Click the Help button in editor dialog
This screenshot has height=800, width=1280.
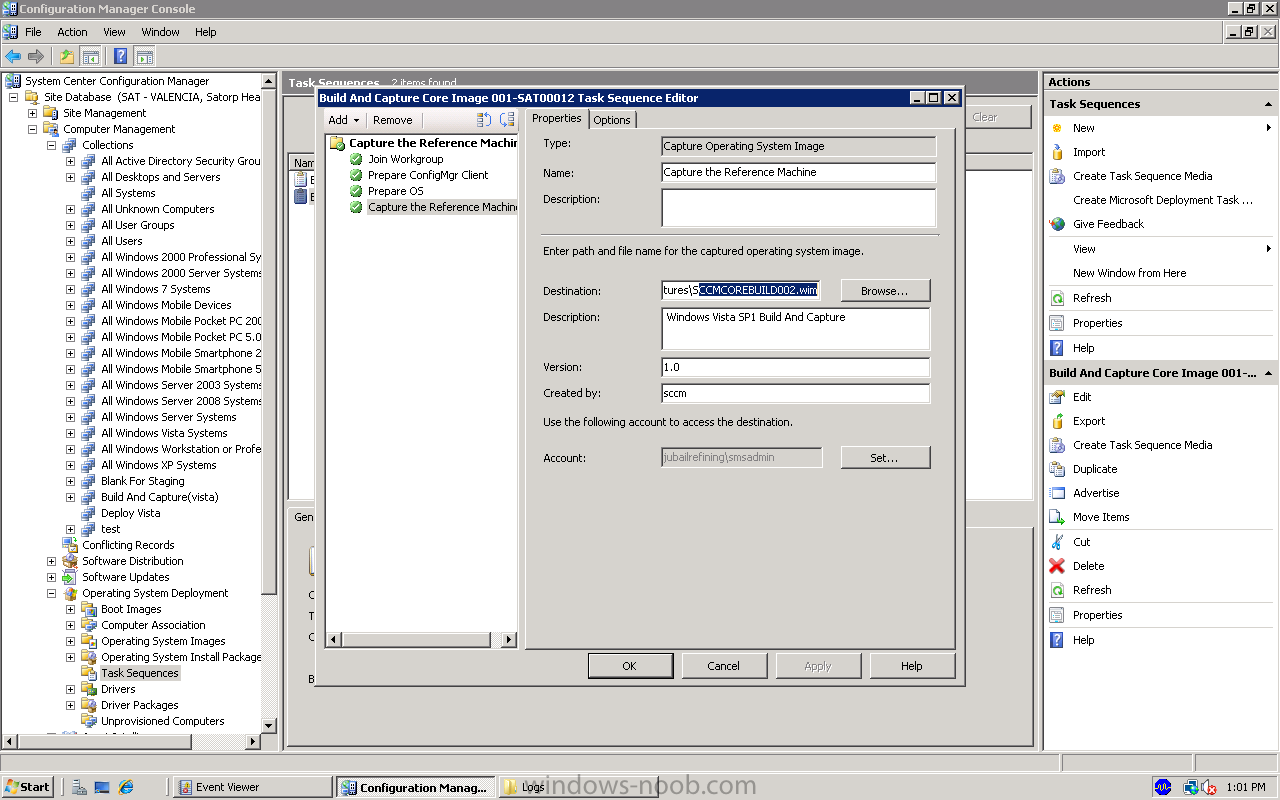click(x=911, y=666)
